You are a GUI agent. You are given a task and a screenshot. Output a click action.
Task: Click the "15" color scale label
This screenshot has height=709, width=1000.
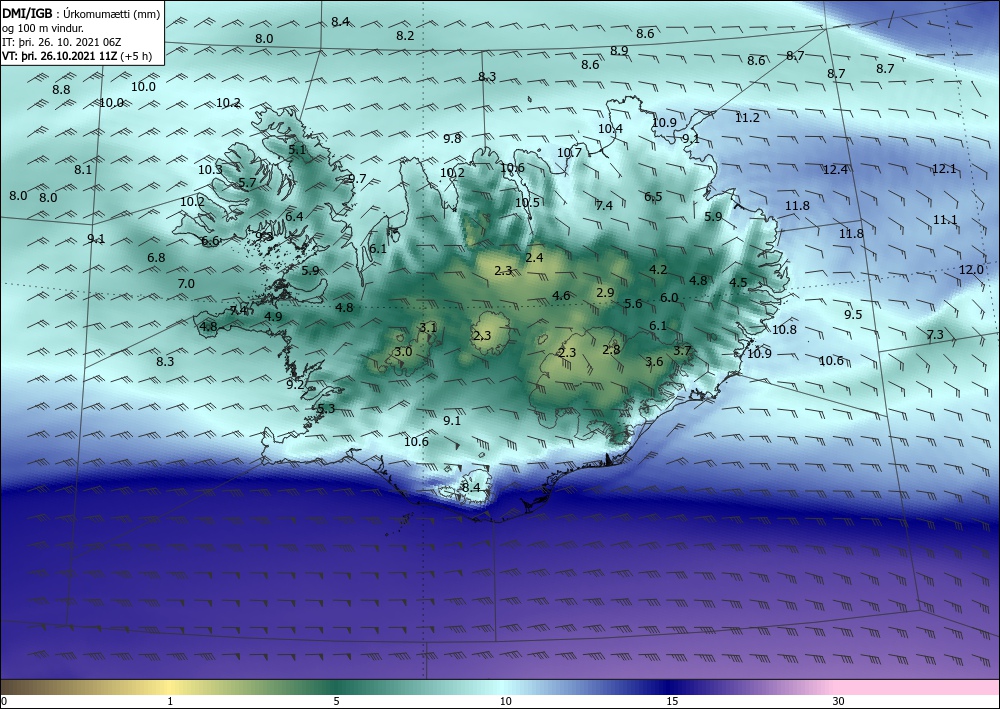(x=672, y=702)
